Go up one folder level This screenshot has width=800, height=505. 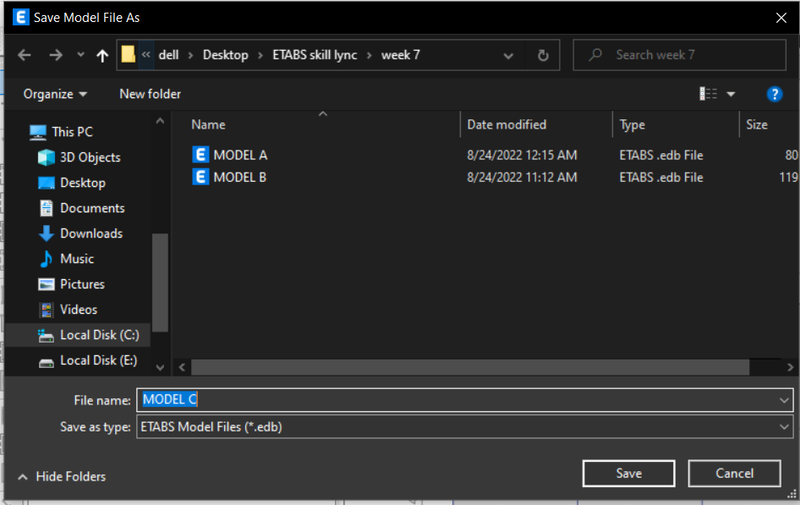tap(103, 55)
